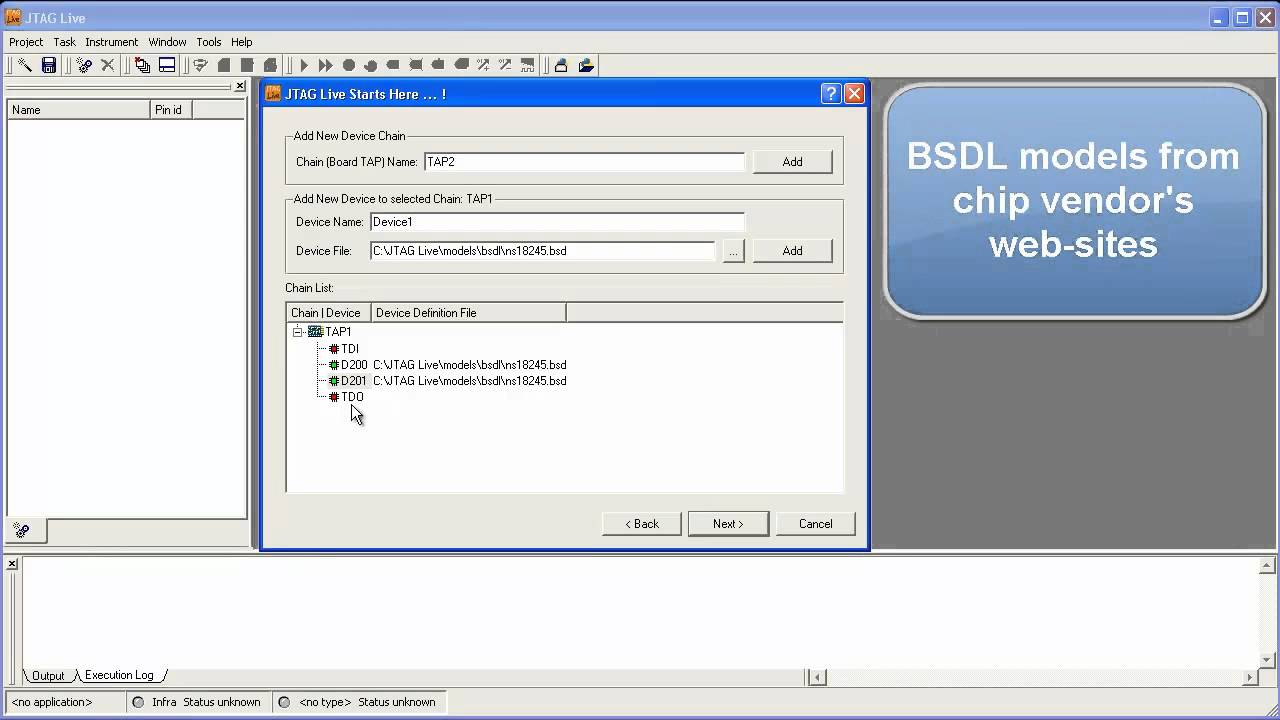Click the Pin id column header

pyautogui.click(x=171, y=110)
